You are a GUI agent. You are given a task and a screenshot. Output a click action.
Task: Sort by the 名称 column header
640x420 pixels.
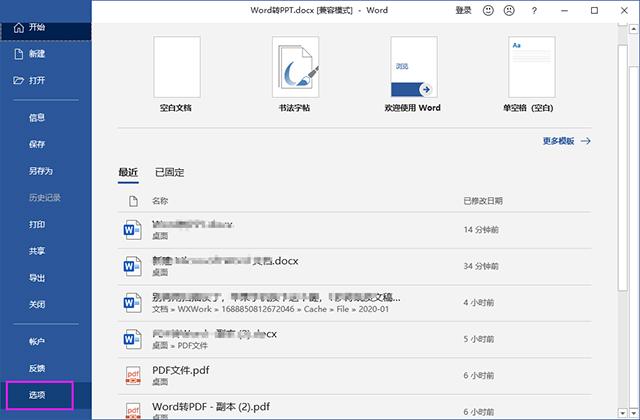click(x=160, y=201)
